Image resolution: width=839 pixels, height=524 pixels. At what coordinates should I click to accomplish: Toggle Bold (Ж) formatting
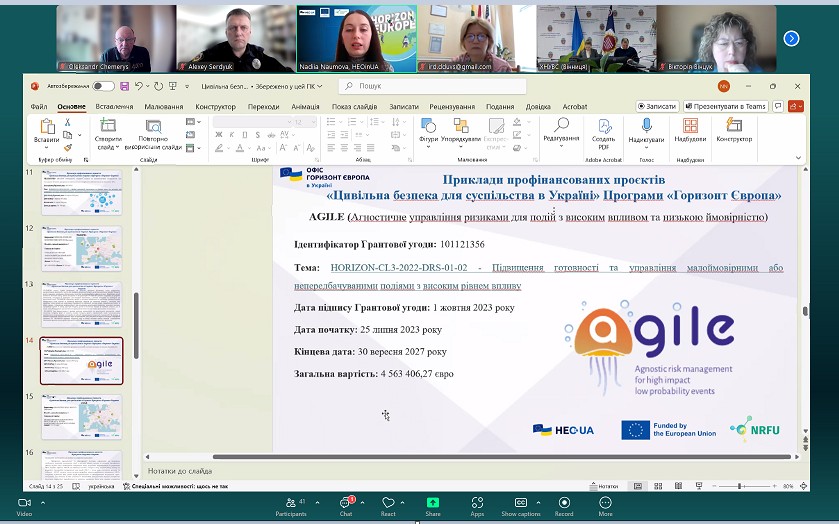(219, 135)
